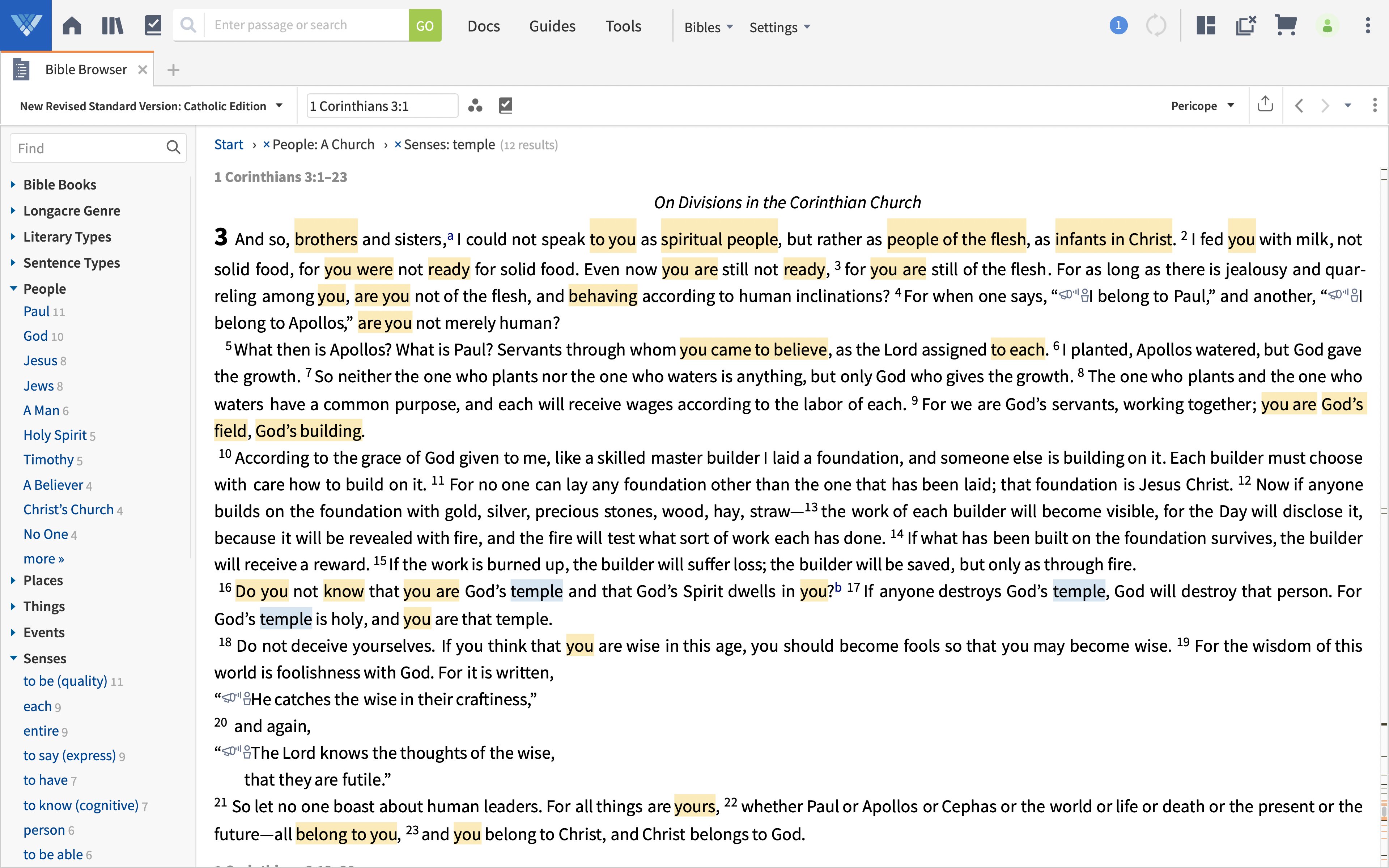Viewport: 1389px width, 868px height.
Task: Open the Verbum logo menu
Action: tap(26, 25)
